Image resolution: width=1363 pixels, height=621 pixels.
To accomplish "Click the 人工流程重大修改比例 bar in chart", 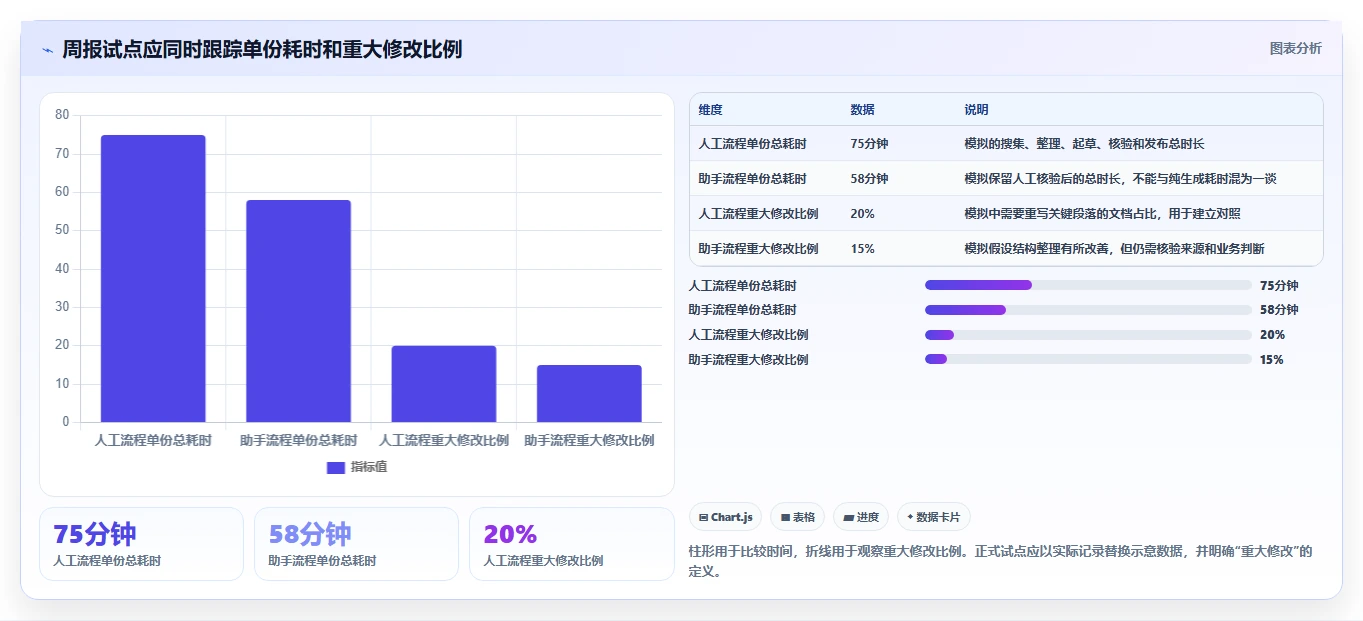I will click(x=444, y=384).
